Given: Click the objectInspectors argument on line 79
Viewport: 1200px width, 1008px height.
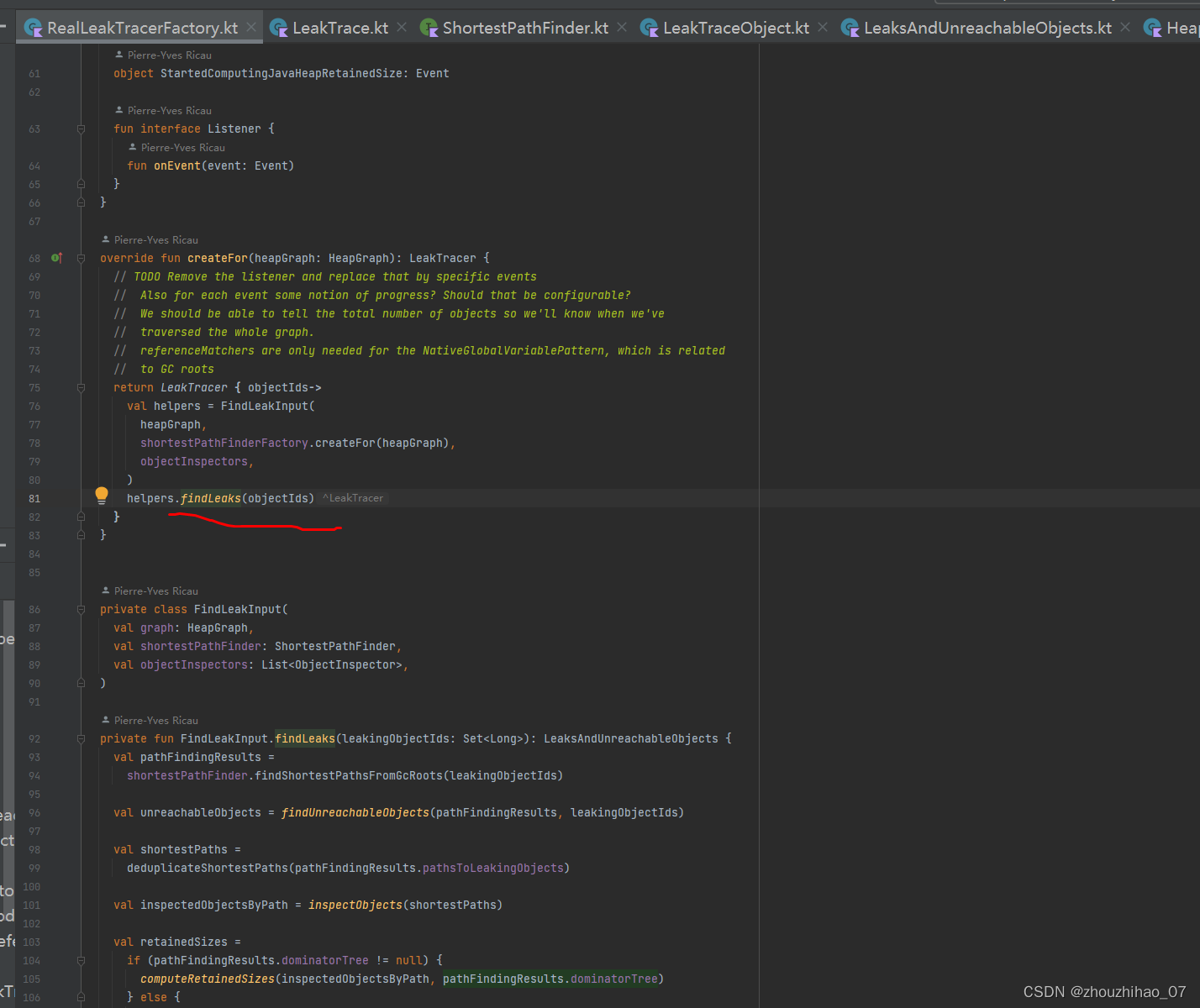Looking at the screenshot, I should (x=194, y=461).
